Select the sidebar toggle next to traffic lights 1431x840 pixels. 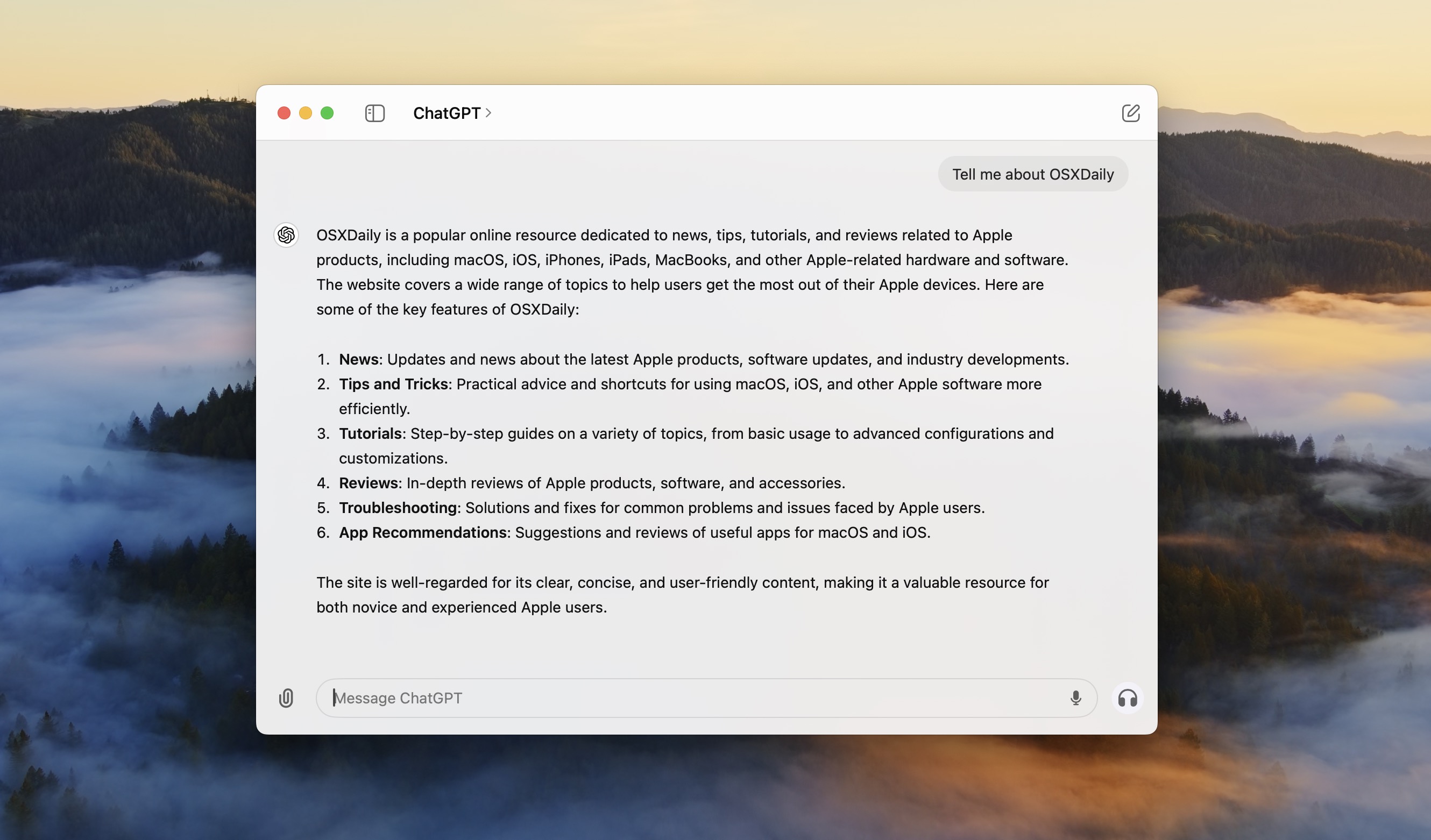[374, 113]
